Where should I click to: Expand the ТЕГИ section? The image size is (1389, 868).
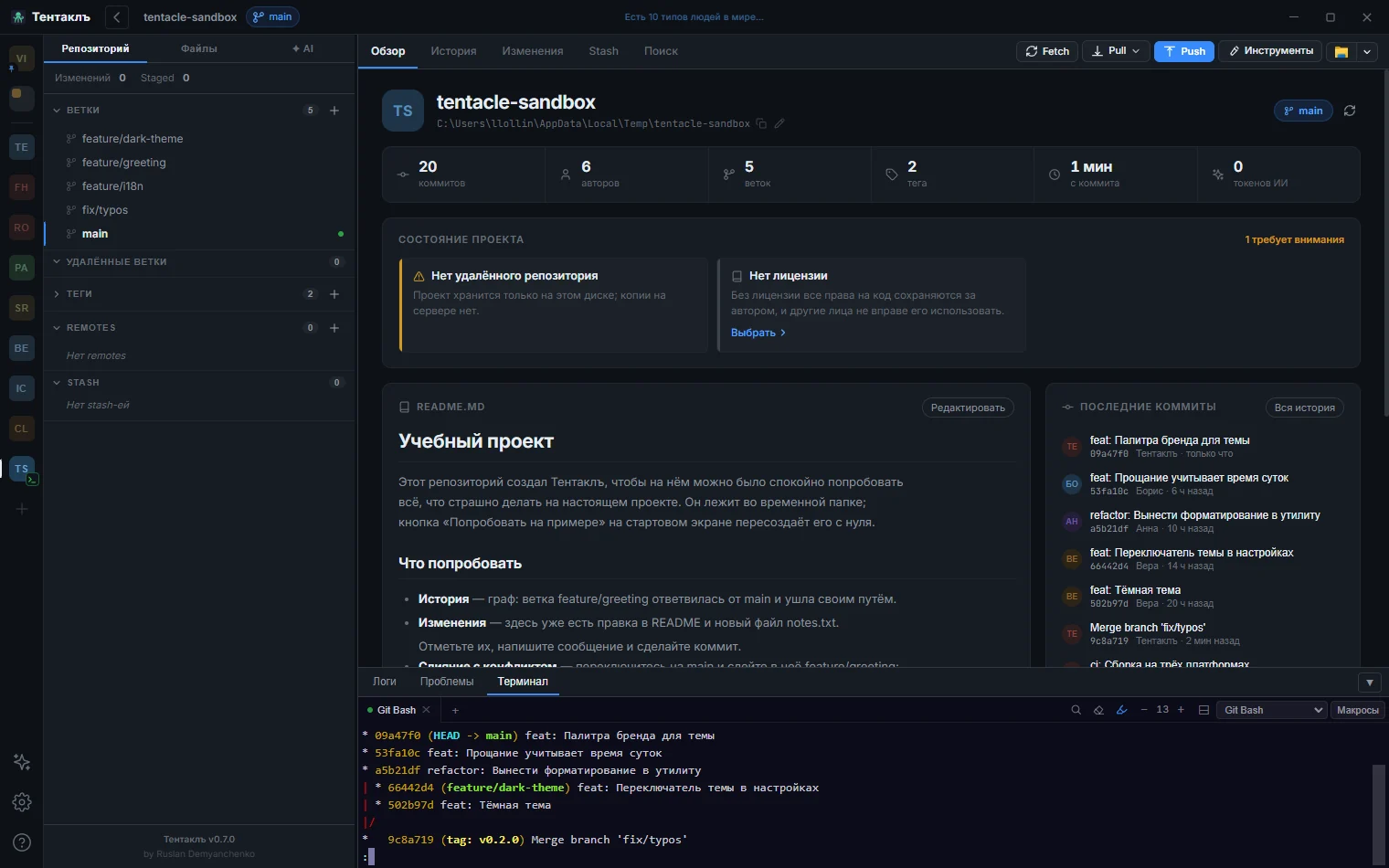[x=57, y=294]
